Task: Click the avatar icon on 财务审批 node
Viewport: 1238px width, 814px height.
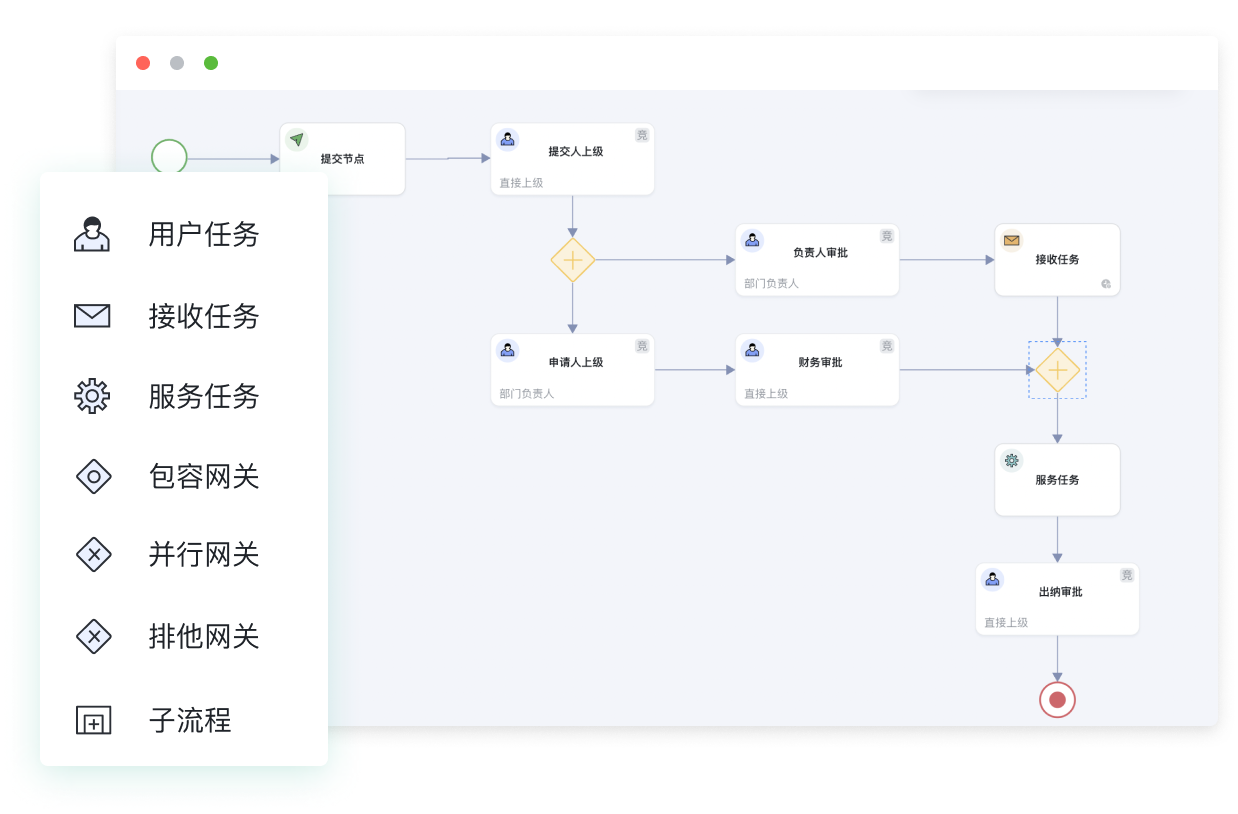Action: (x=752, y=350)
